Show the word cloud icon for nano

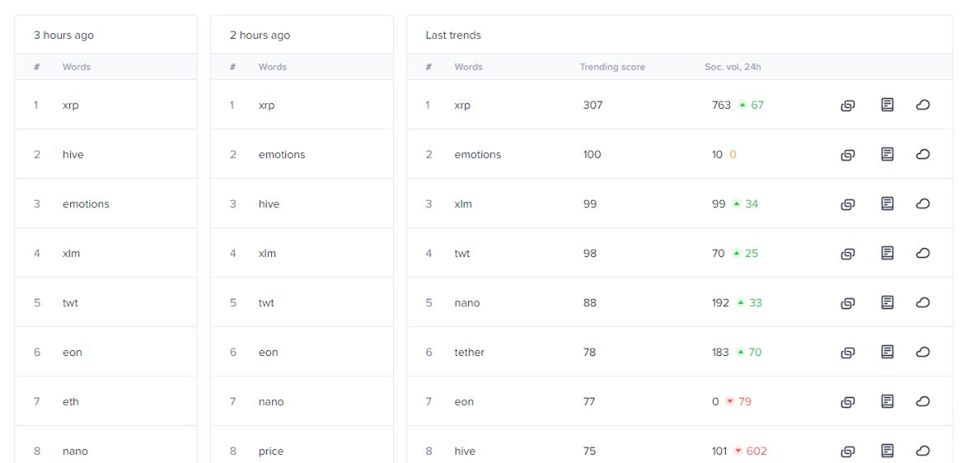[x=923, y=303]
